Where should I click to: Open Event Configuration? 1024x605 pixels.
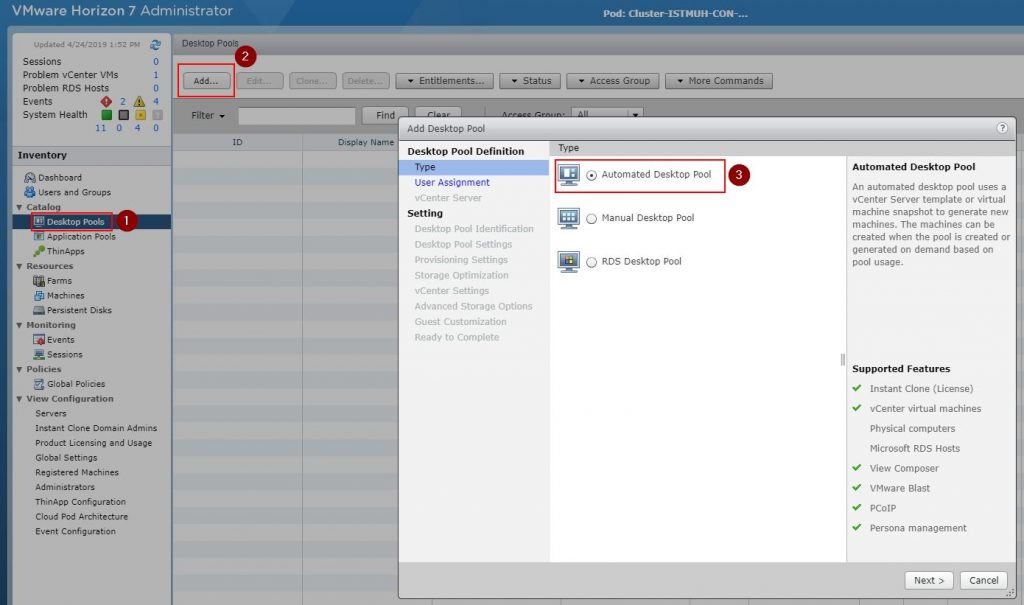(75, 532)
